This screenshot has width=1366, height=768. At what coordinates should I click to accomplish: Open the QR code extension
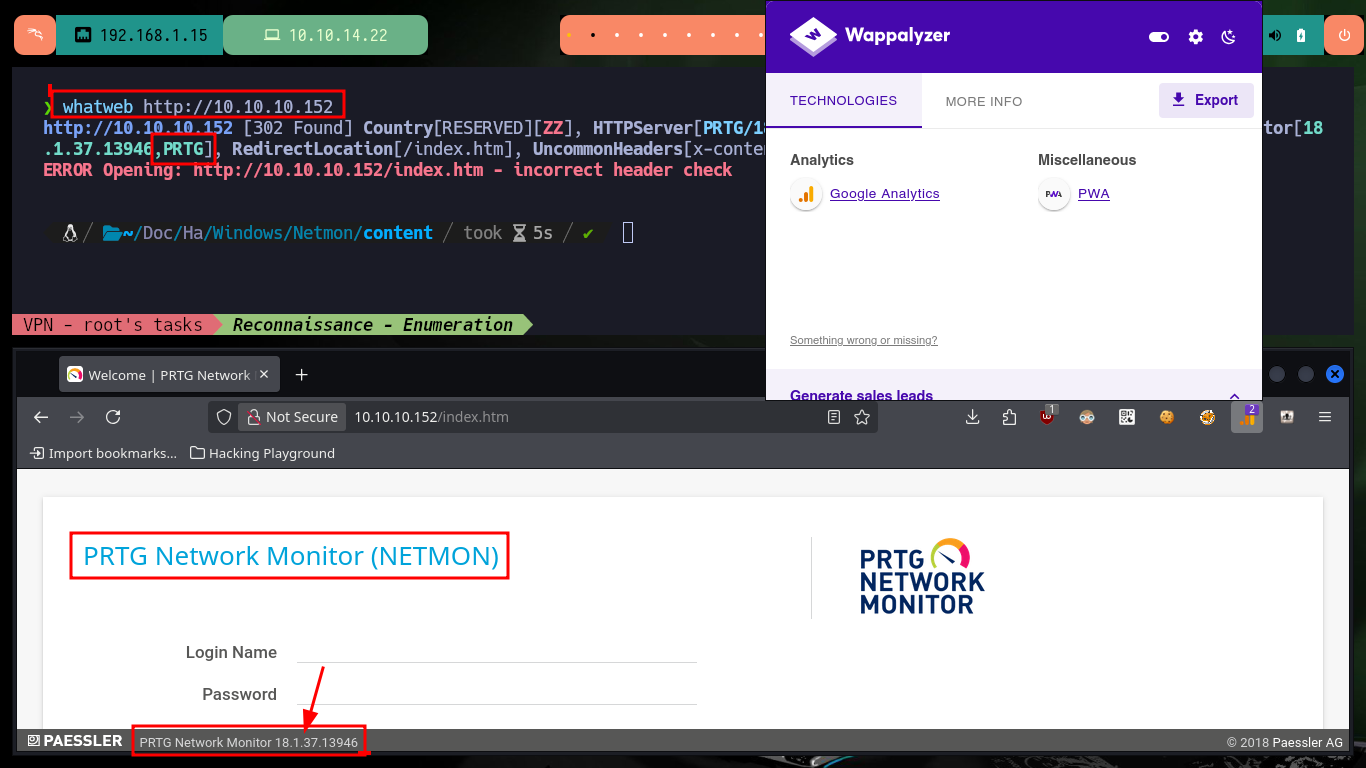tap(1127, 417)
